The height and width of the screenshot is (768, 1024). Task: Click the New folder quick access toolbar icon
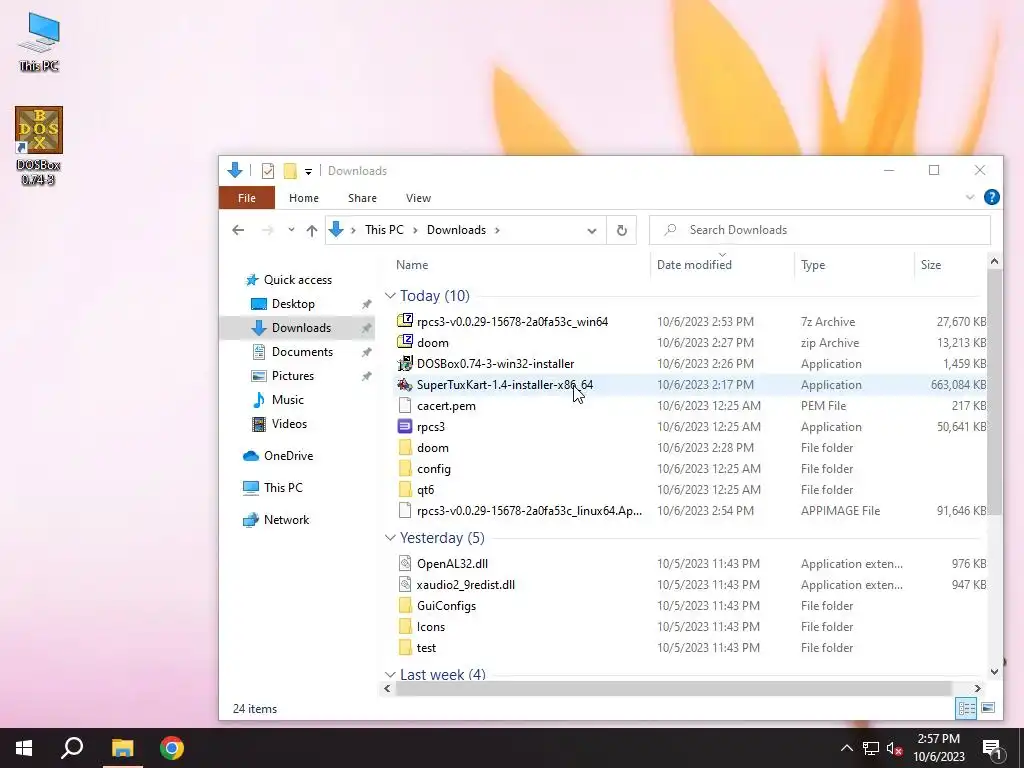tap(290, 171)
